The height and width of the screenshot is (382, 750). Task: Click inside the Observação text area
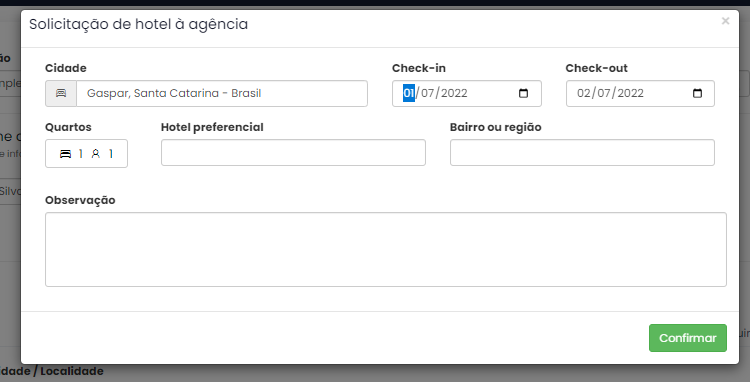(x=386, y=250)
